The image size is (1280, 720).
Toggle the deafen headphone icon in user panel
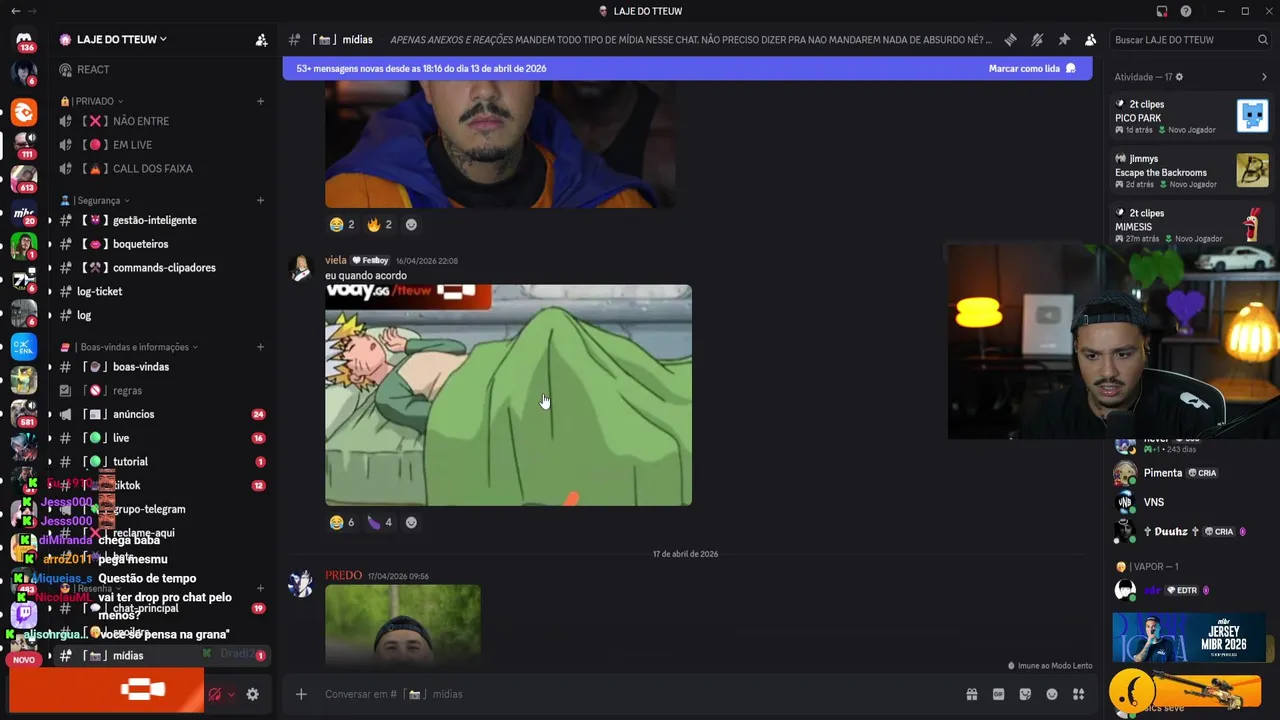pos(214,694)
